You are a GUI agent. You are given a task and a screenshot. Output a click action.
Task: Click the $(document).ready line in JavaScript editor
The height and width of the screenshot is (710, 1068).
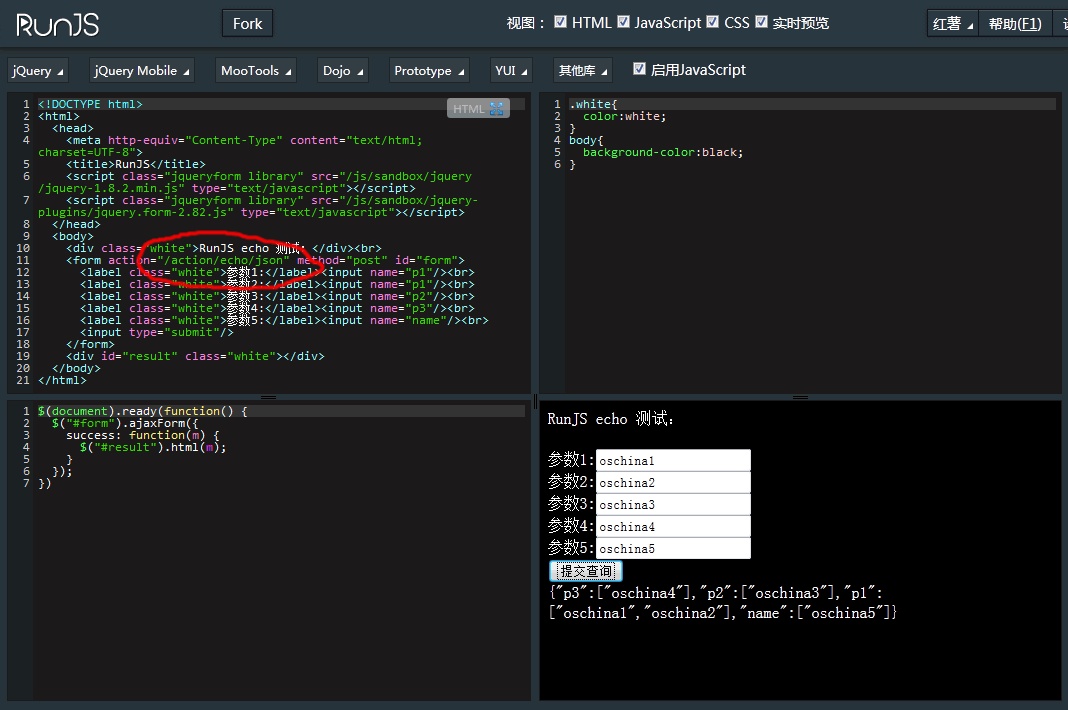pyautogui.click(x=142, y=411)
